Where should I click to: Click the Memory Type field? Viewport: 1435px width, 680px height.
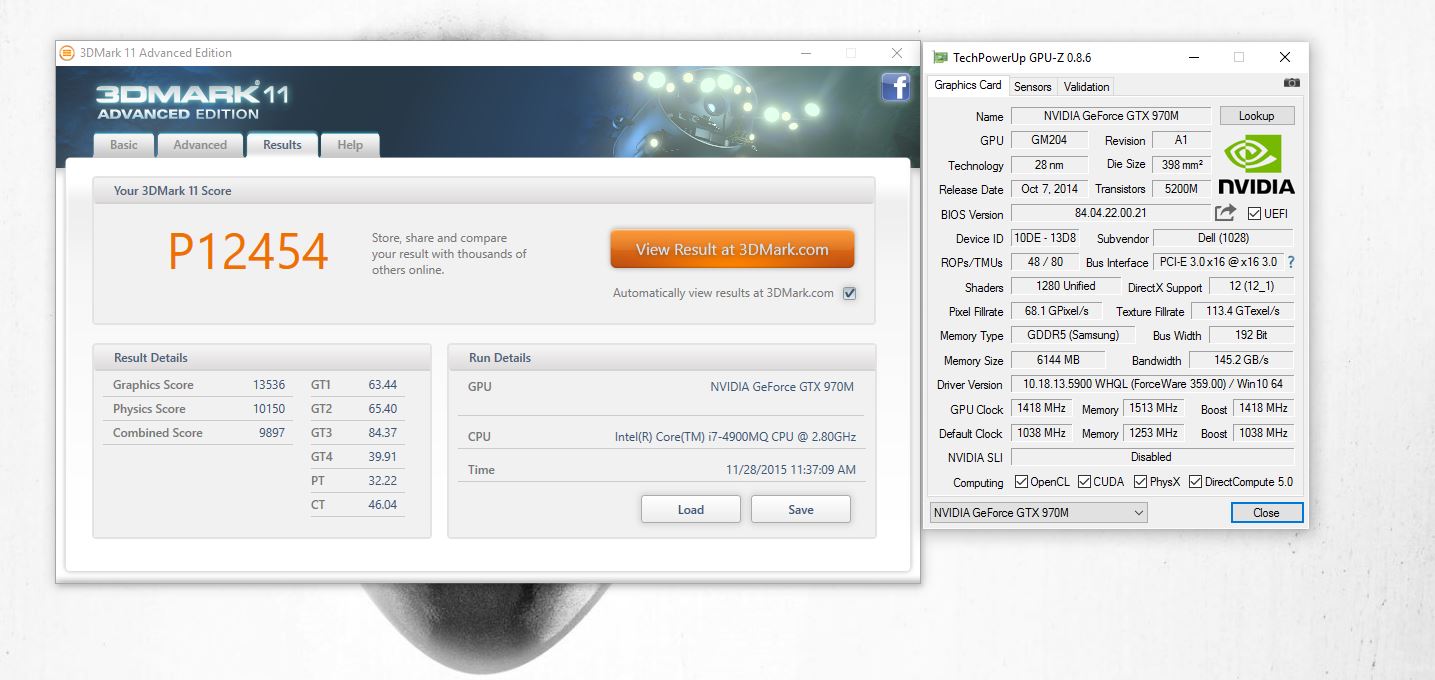coord(1073,335)
